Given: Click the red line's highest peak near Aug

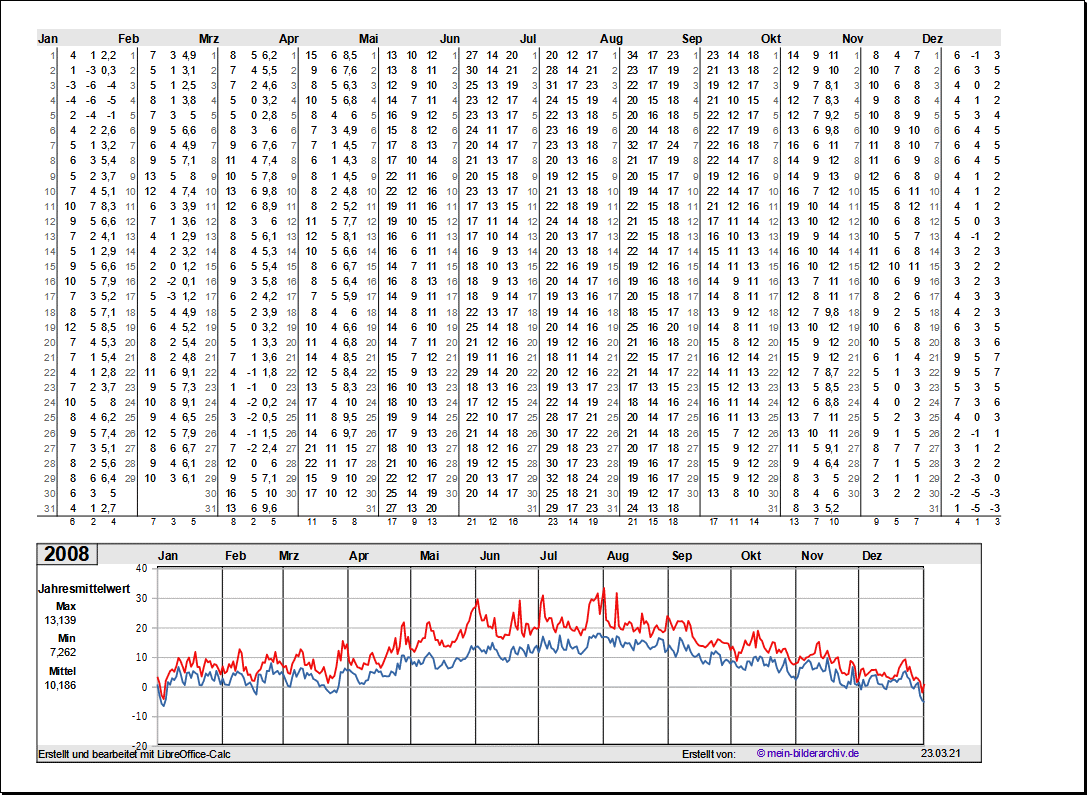Looking at the screenshot, I should (x=603, y=589).
